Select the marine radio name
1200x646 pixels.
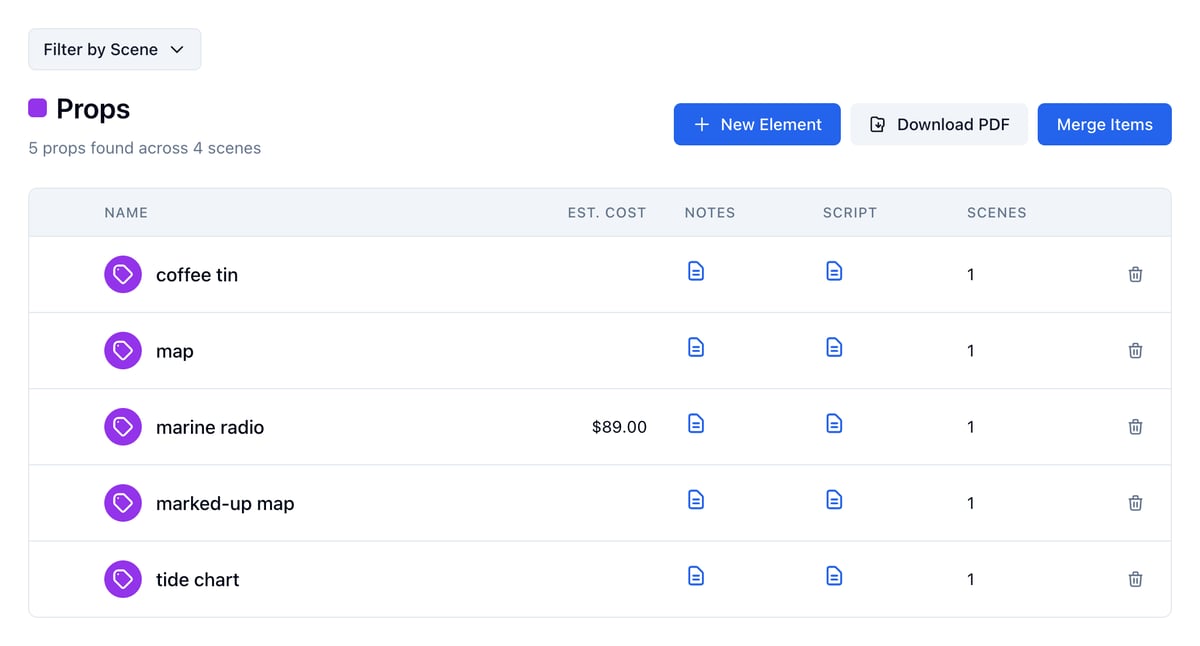(x=210, y=427)
